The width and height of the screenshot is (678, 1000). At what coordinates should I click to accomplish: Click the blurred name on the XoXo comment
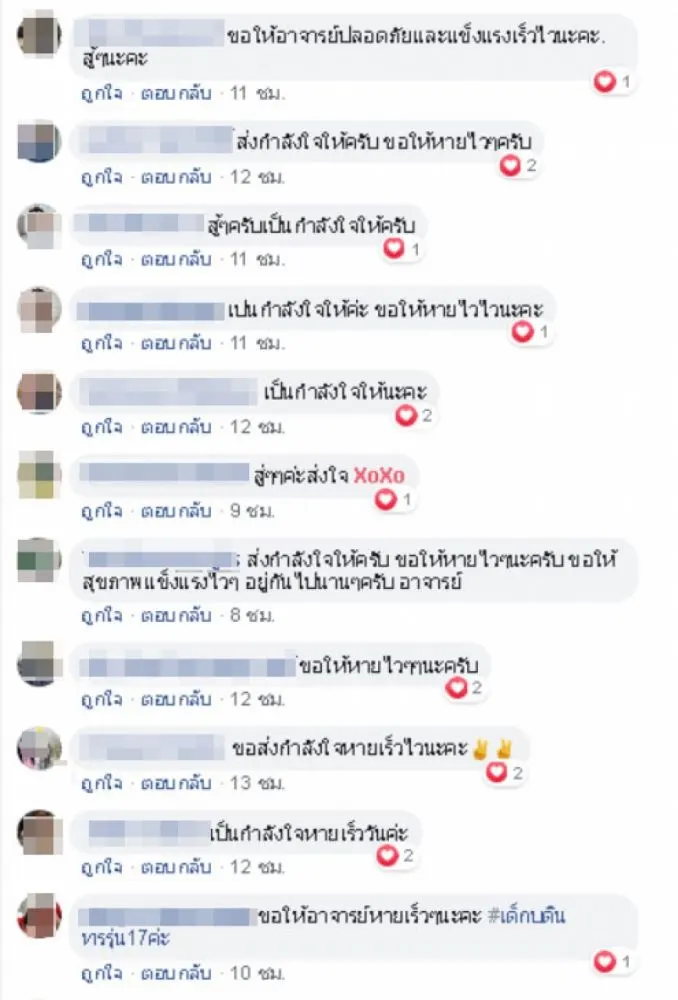[x=165, y=473]
